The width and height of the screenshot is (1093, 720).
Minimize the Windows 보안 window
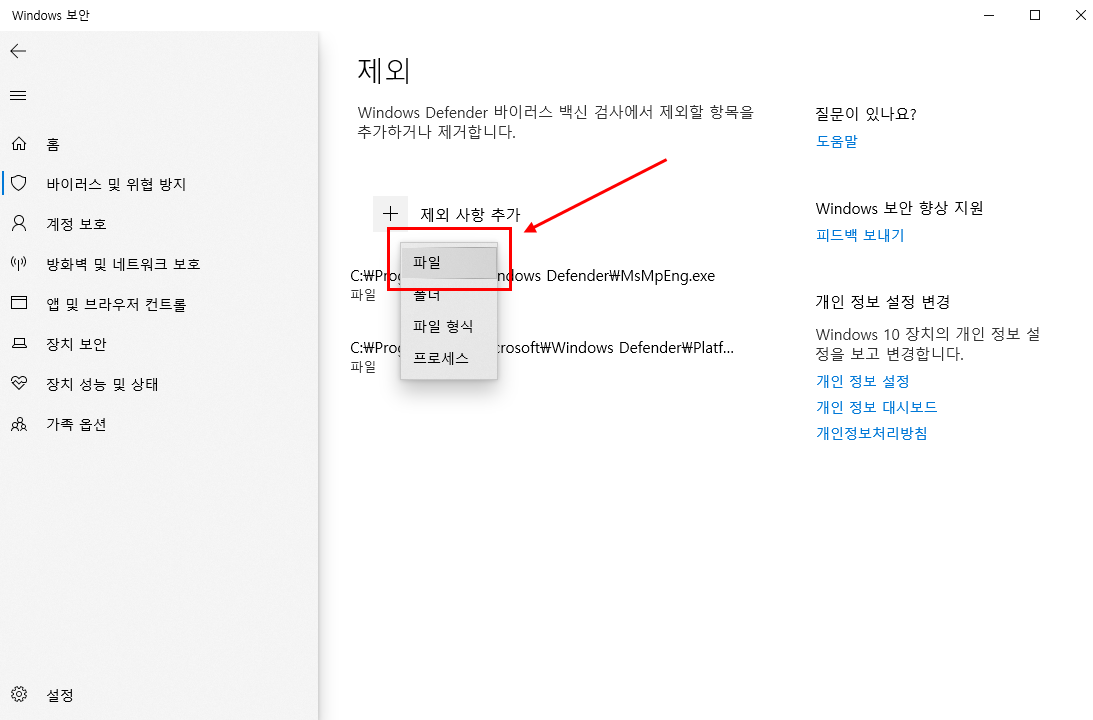click(988, 15)
